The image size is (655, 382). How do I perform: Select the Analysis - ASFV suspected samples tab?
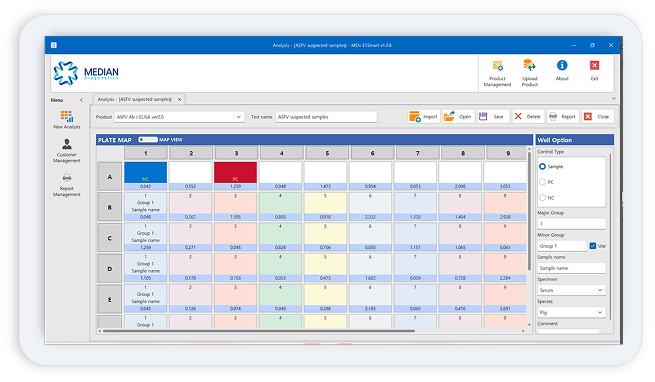135,99
